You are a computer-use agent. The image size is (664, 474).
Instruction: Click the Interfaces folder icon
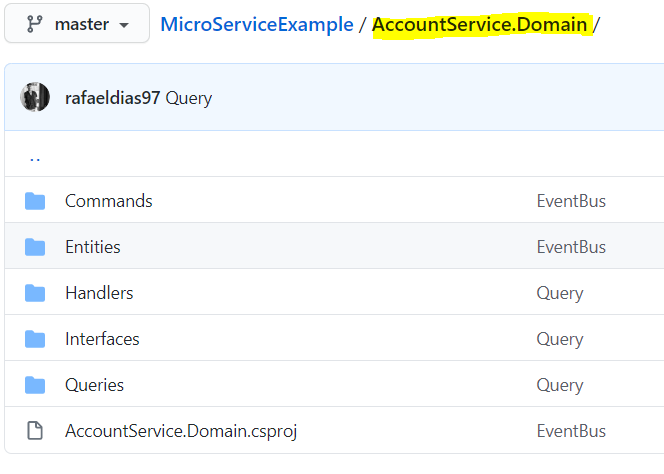tap(35, 339)
